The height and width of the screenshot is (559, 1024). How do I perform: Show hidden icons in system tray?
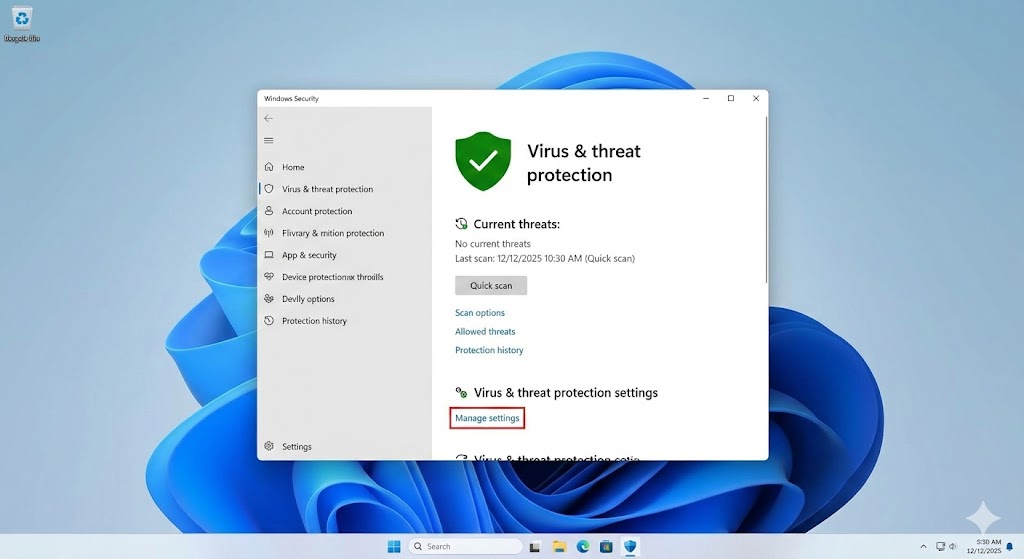point(923,547)
